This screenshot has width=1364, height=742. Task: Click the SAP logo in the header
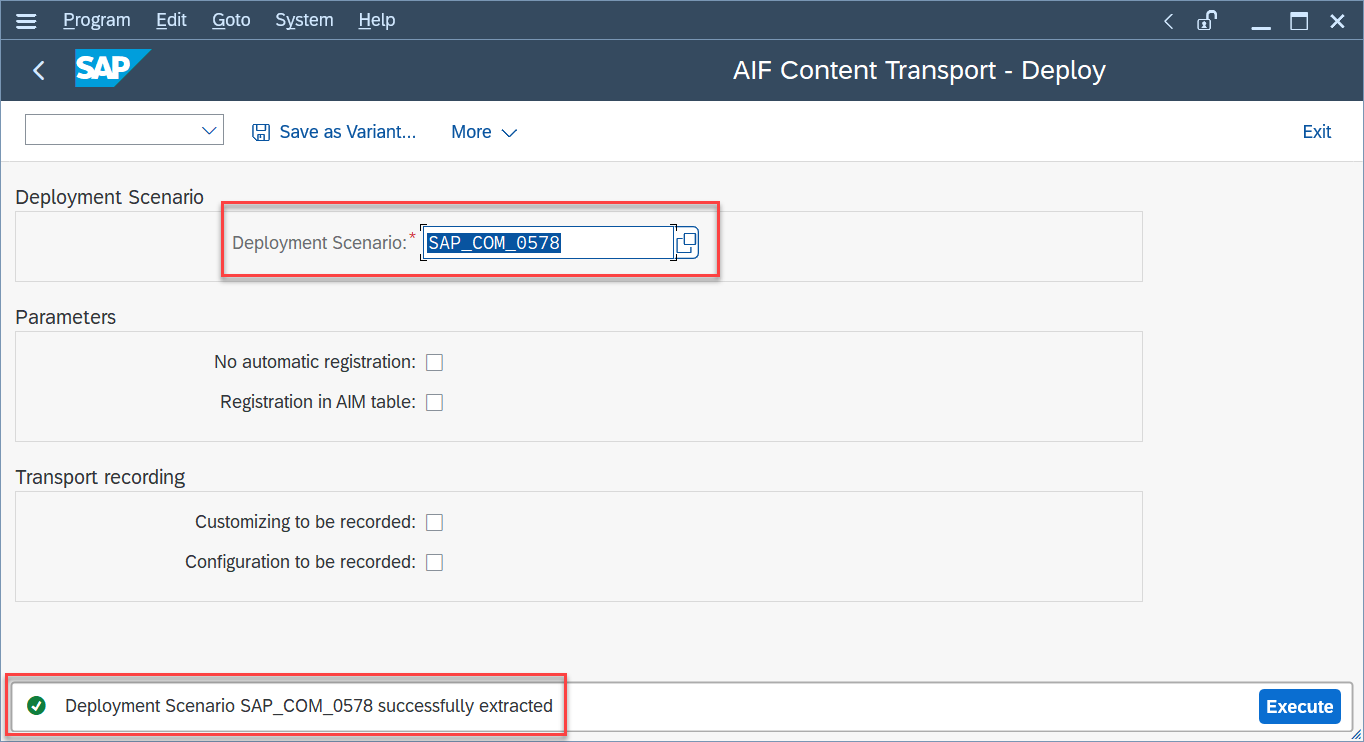click(111, 69)
